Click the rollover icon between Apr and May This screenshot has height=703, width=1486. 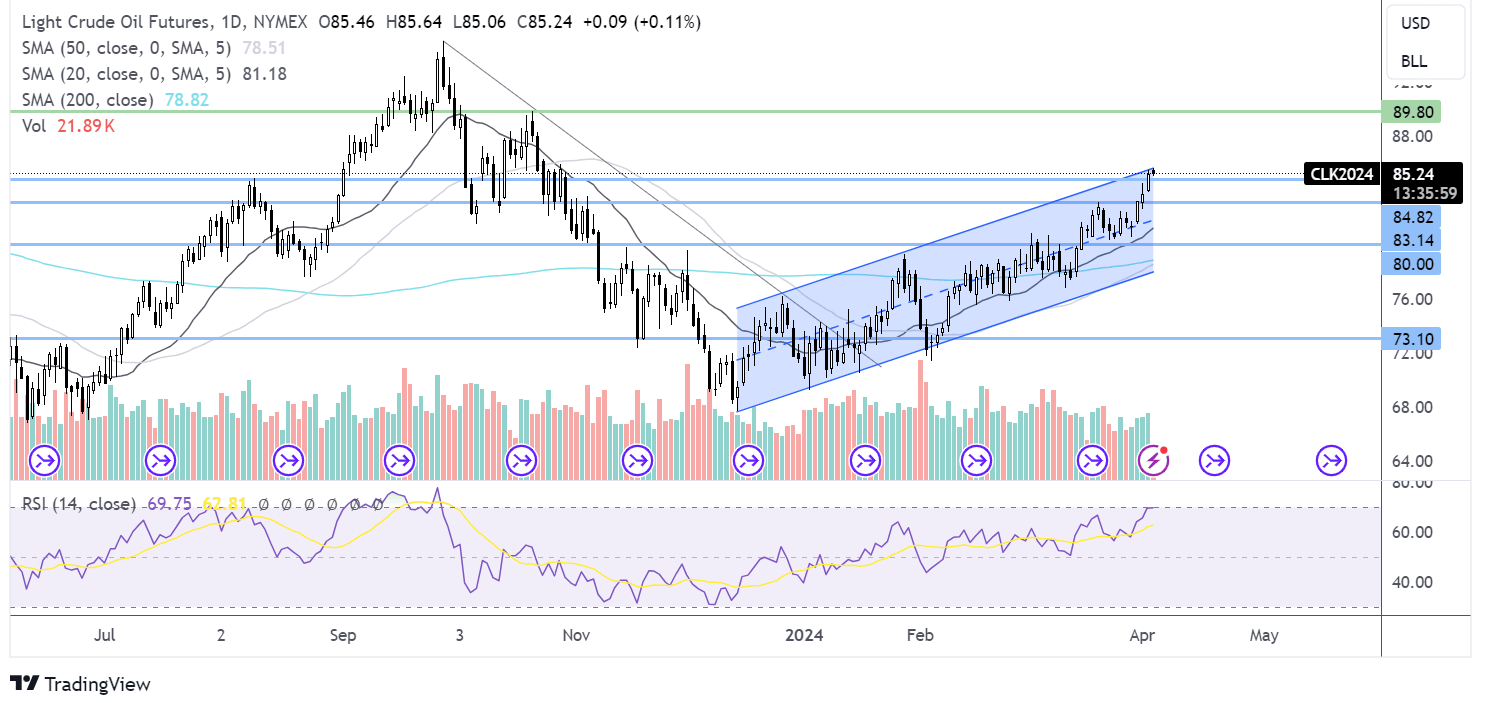(1214, 461)
